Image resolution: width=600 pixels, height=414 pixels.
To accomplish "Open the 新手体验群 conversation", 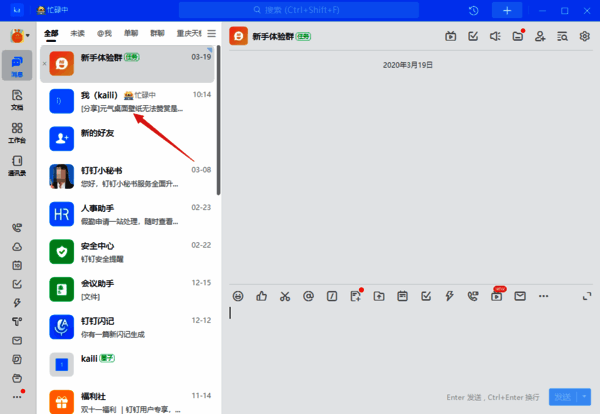I will click(127, 64).
